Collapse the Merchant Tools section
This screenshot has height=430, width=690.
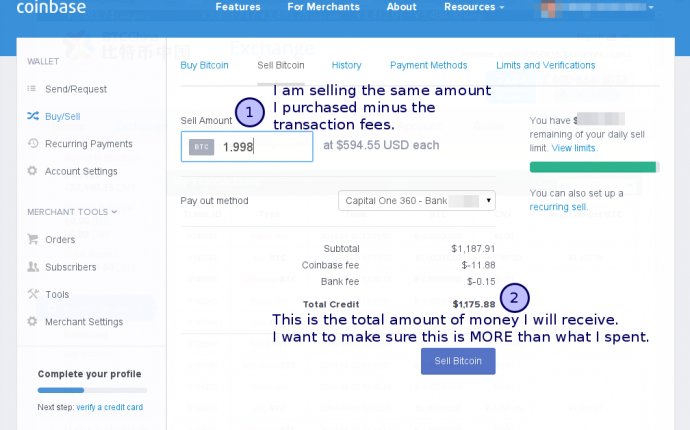(x=72, y=212)
